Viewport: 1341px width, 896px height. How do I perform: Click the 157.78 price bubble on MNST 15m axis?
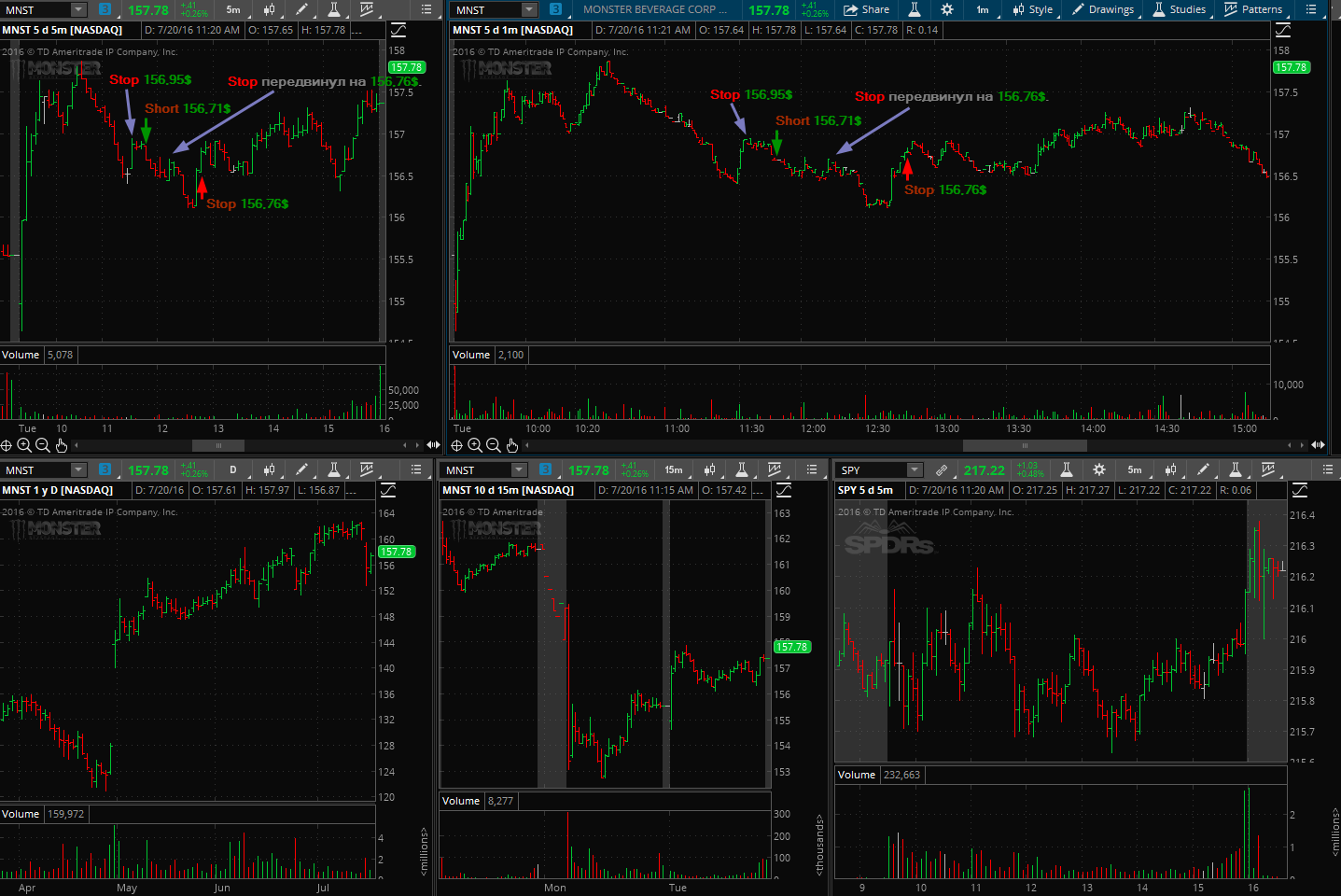coord(791,647)
